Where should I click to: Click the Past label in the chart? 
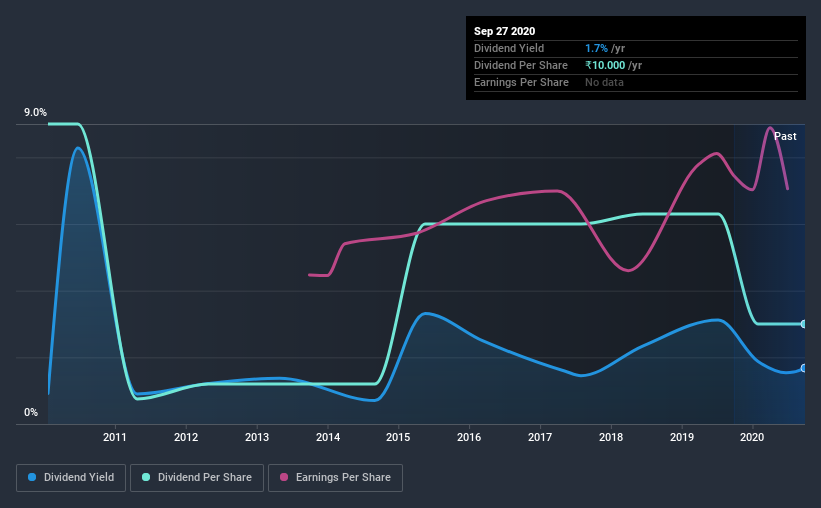coord(785,136)
